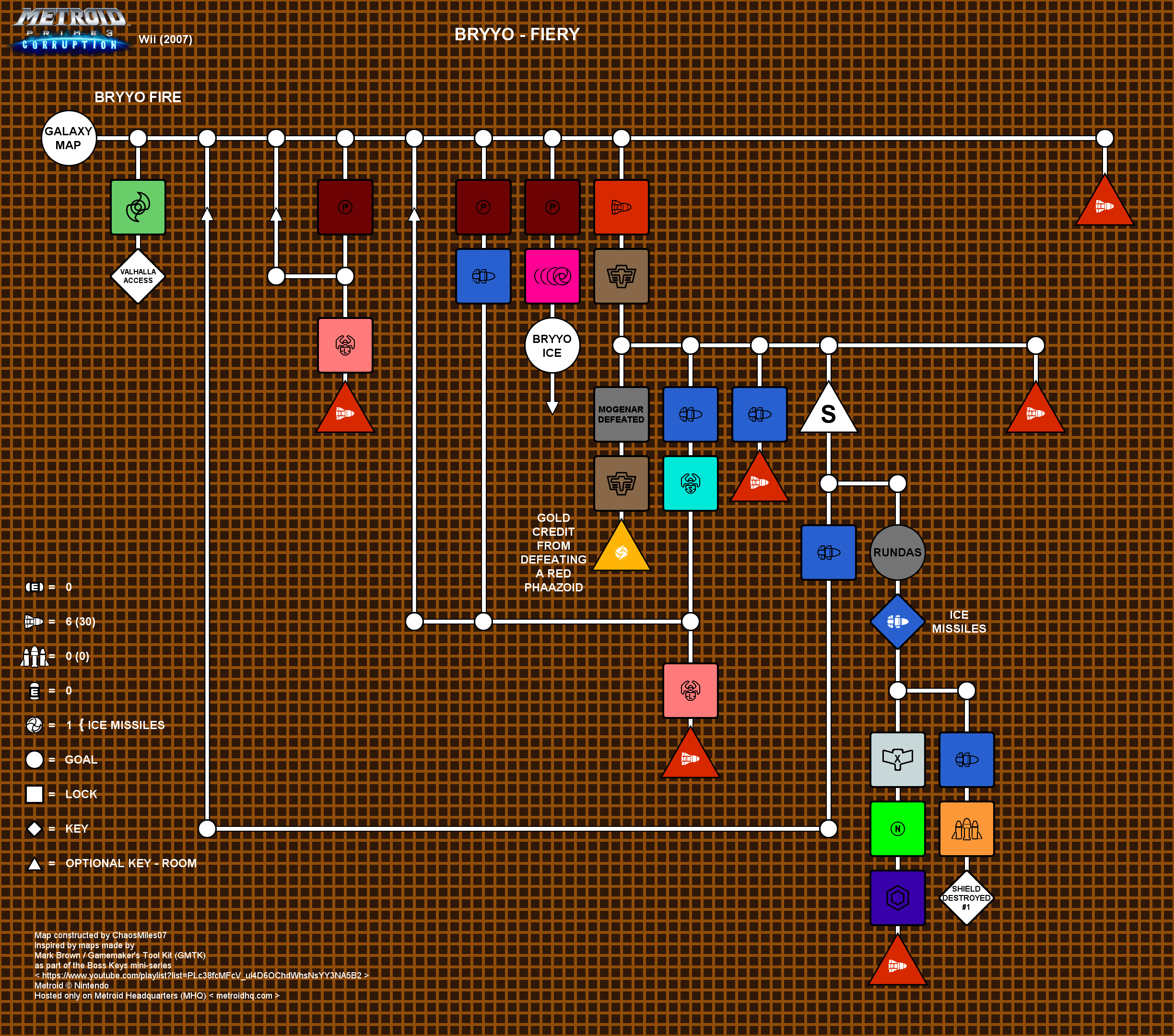The width and height of the screenshot is (1174, 1036).
Task: Select the upgrade legend icon beside ICE MISSILES
Action: tap(35, 725)
